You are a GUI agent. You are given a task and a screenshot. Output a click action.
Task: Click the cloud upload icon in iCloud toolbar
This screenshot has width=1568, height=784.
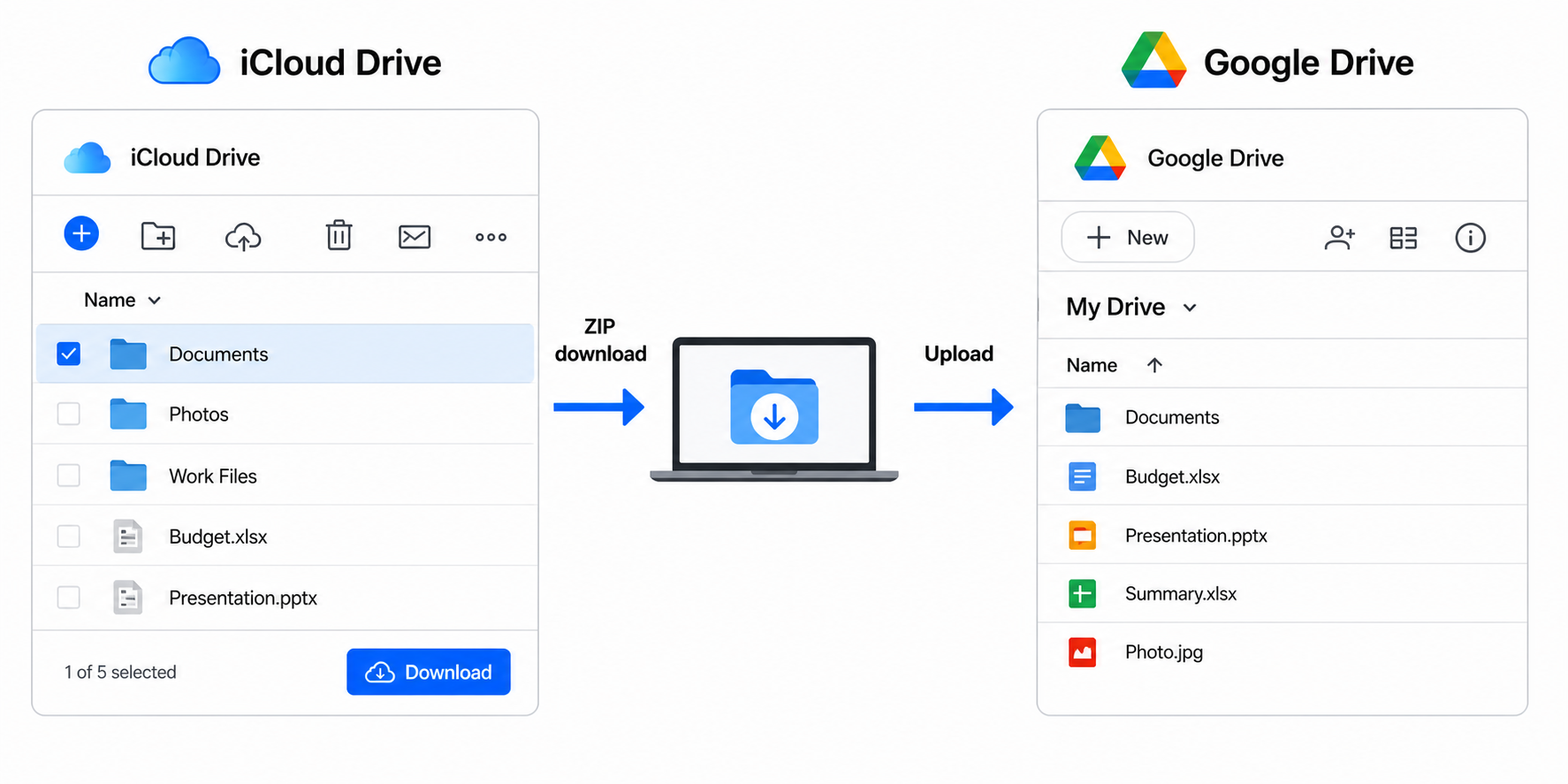pyautogui.click(x=243, y=236)
